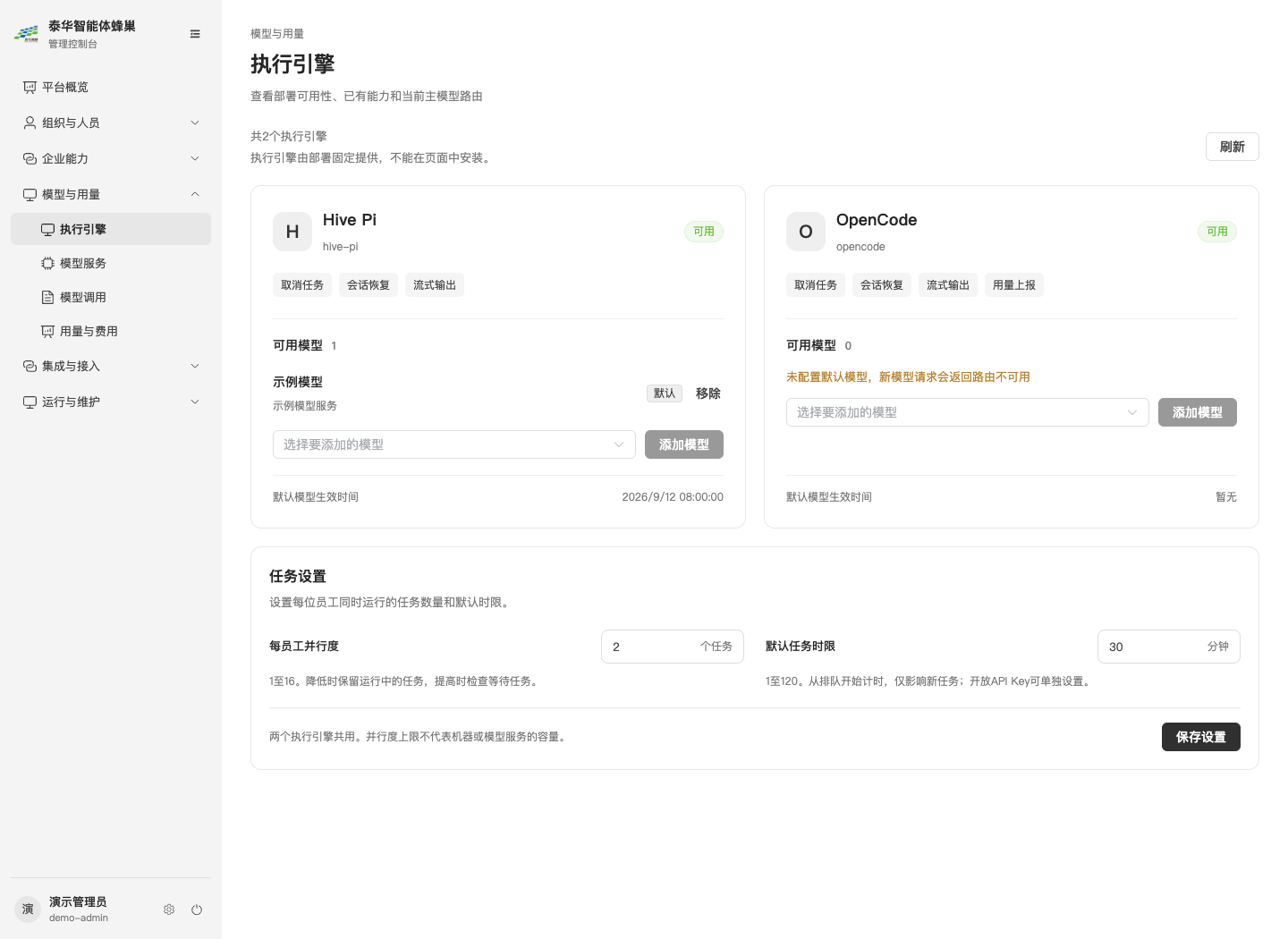Navigate to 用量与费用
The width and height of the screenshot is (1288, 939).
(111, 331)
